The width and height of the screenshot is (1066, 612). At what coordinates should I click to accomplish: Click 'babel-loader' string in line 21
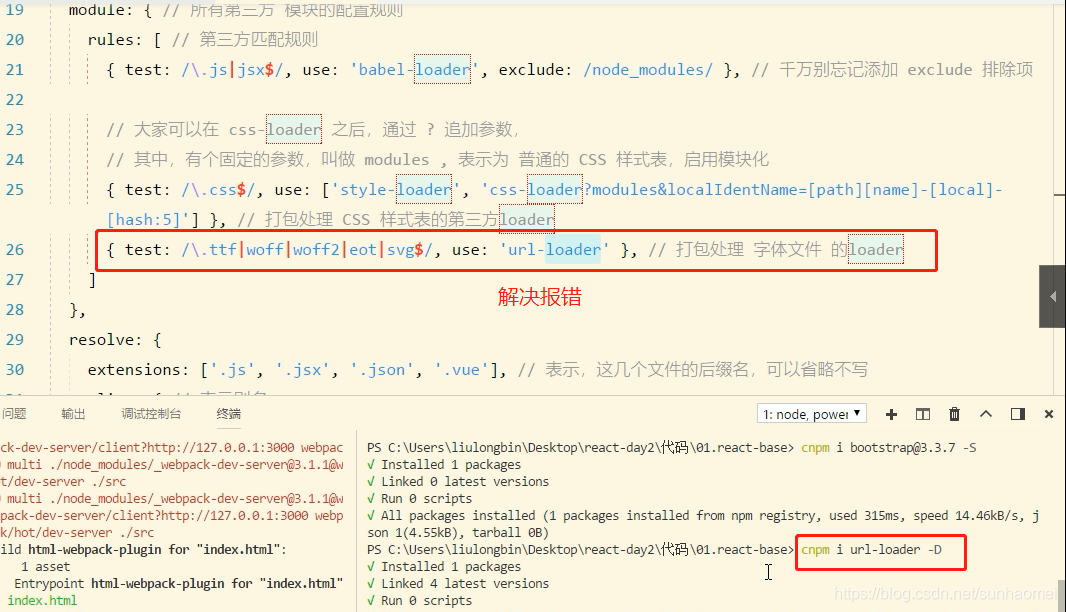pyautogui.click(x=415, y=69)
